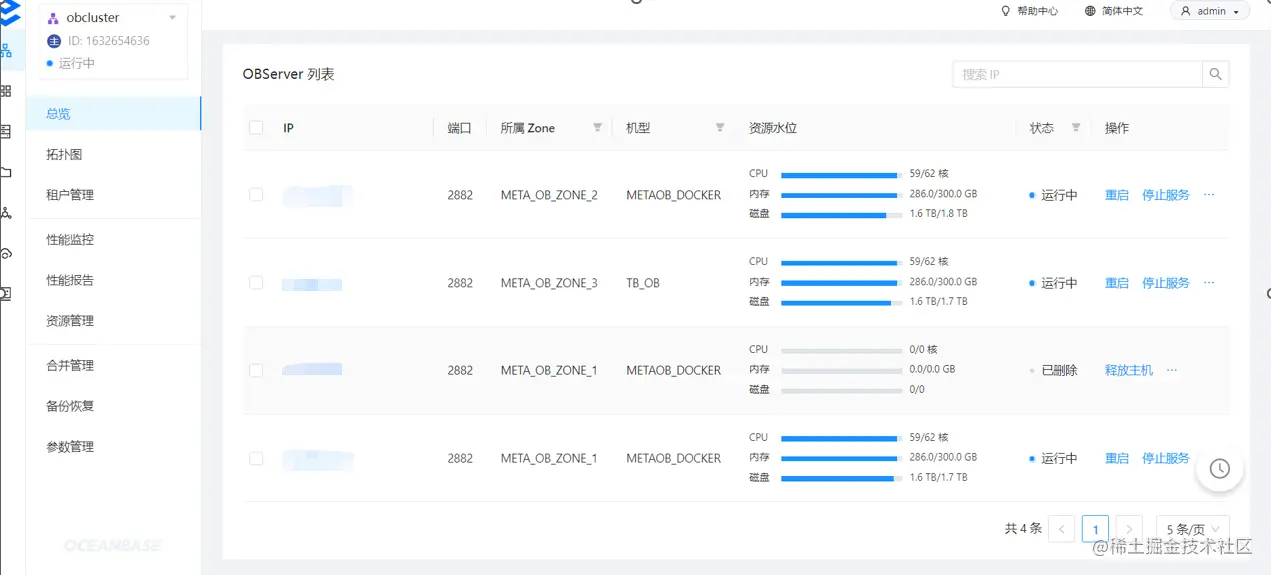Go to previous page arrow

click(x=1061, y=528)
